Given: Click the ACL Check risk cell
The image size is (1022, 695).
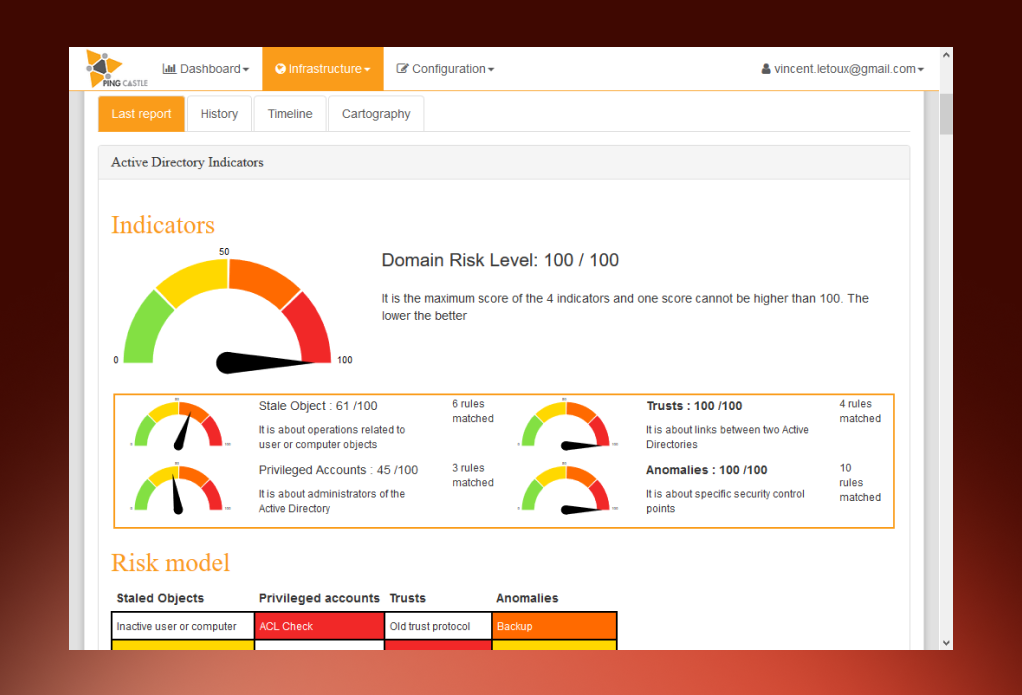Looking at the screenshot, I should 319,626.
